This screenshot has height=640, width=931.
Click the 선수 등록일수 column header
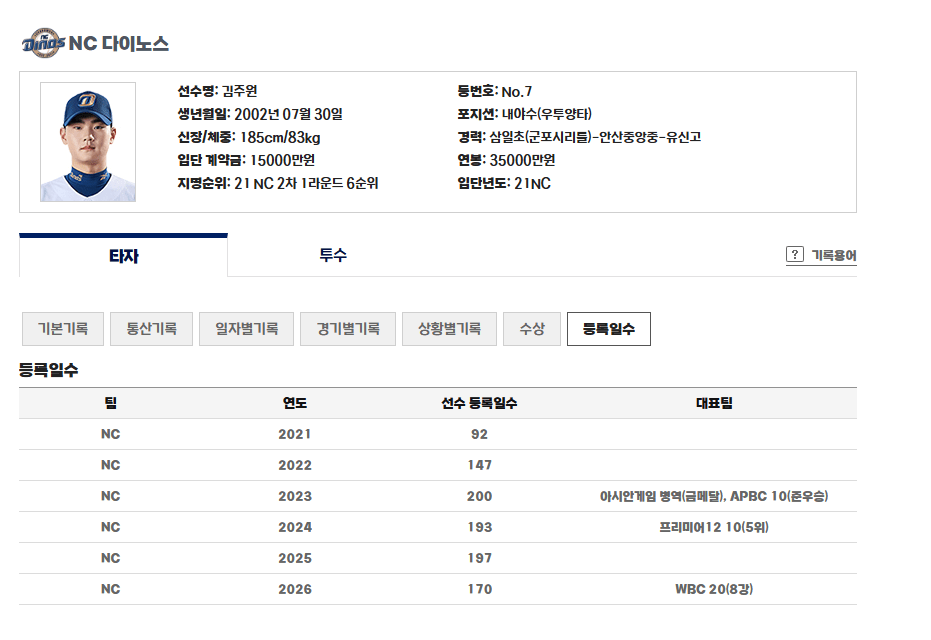pyautogui.click(x=479, y=403)
